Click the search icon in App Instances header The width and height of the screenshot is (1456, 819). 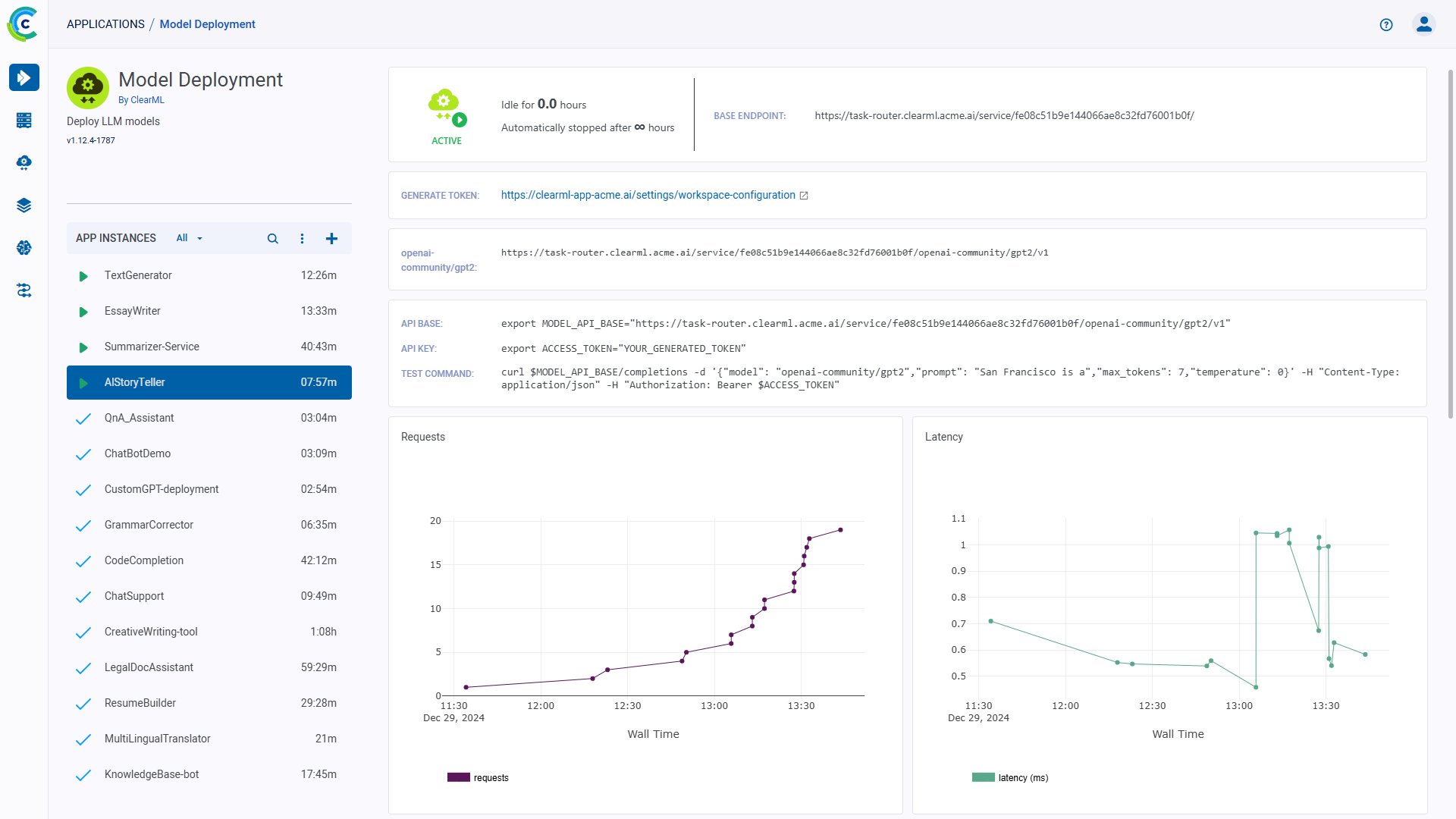coord(272,238)
